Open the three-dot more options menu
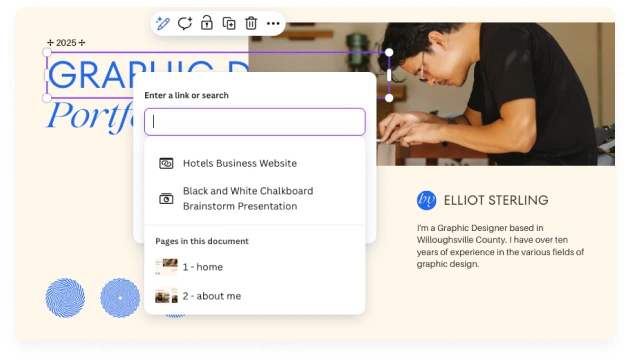 [273, 24]
